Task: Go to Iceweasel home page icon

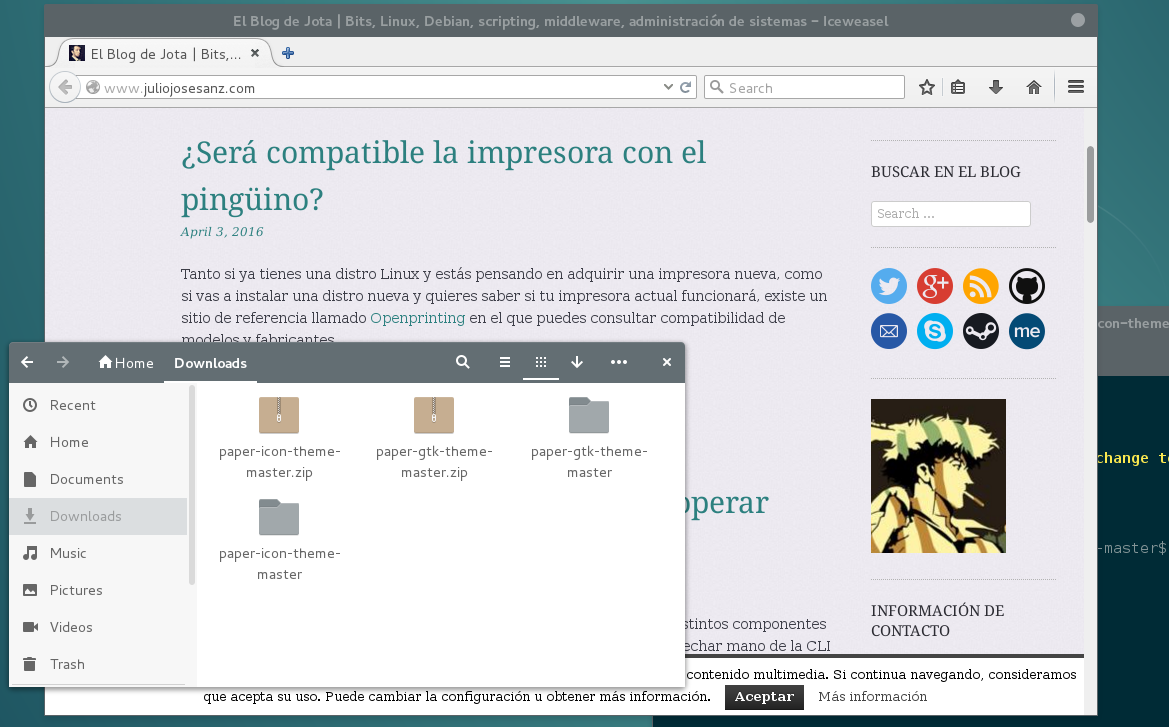Action: click(1033, 87)
